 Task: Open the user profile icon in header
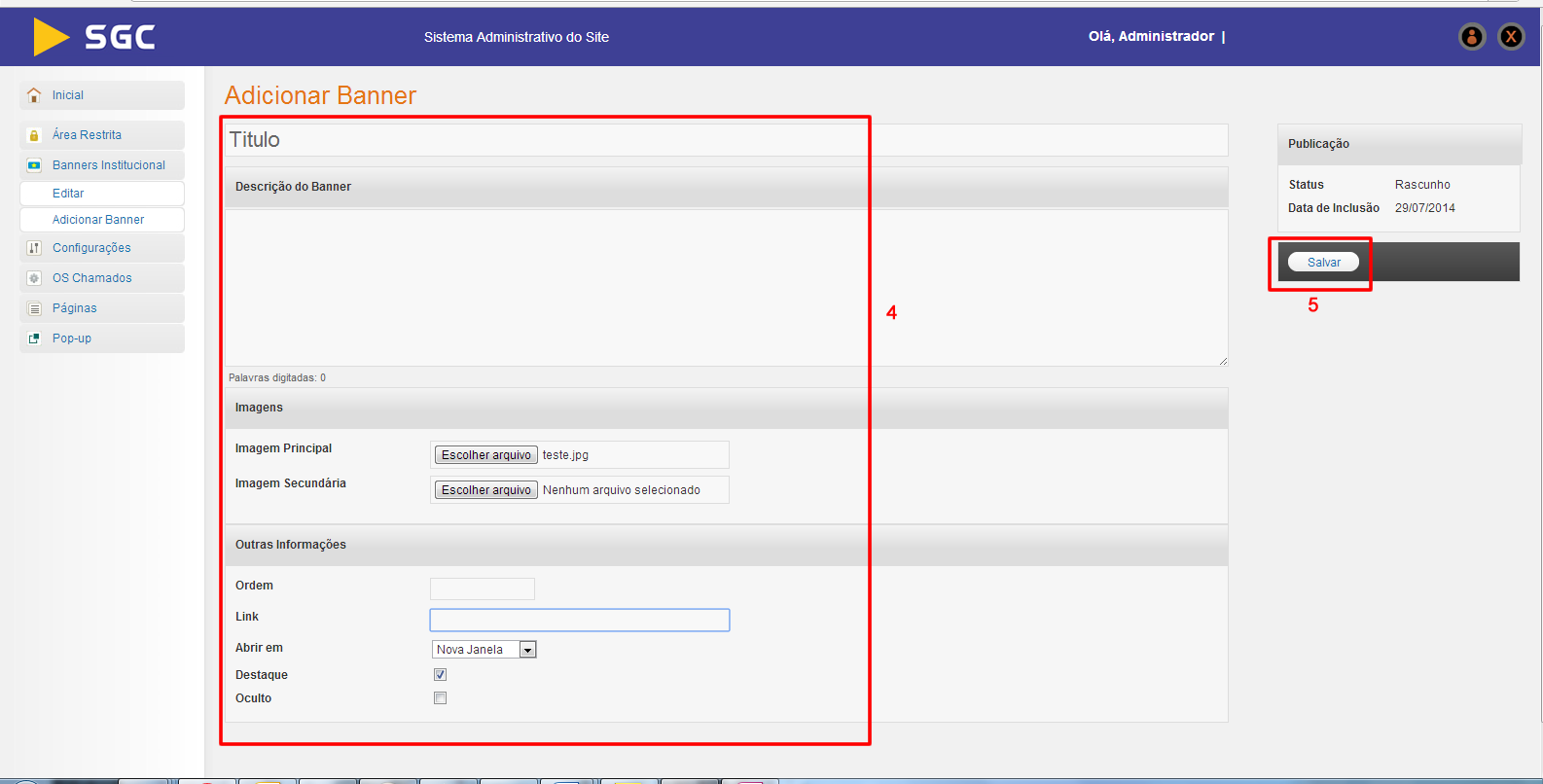pos(1472,37)
